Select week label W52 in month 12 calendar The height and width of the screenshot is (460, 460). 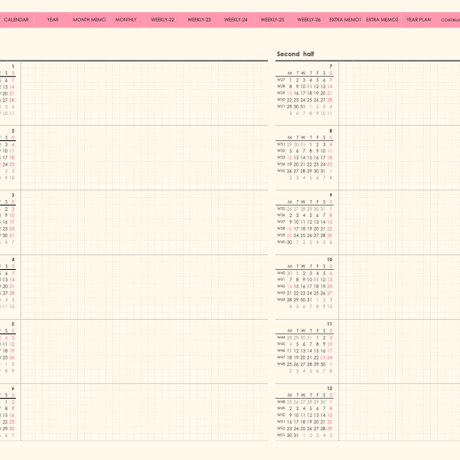(x=281, y=428)
